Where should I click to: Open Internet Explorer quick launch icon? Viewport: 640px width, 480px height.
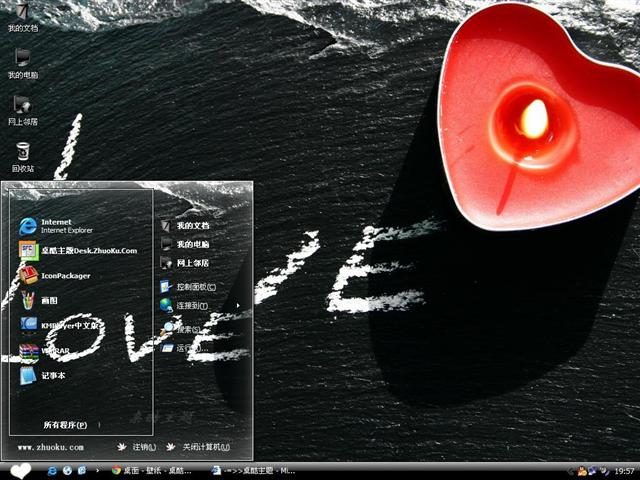point(52,471)
